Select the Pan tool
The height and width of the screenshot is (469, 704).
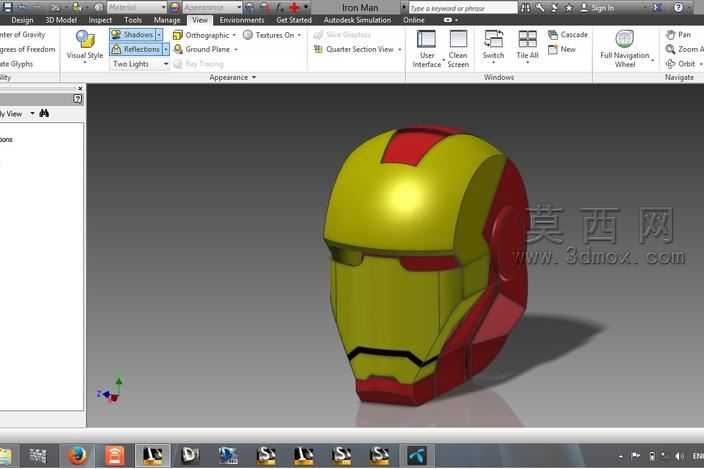[678, 35]
